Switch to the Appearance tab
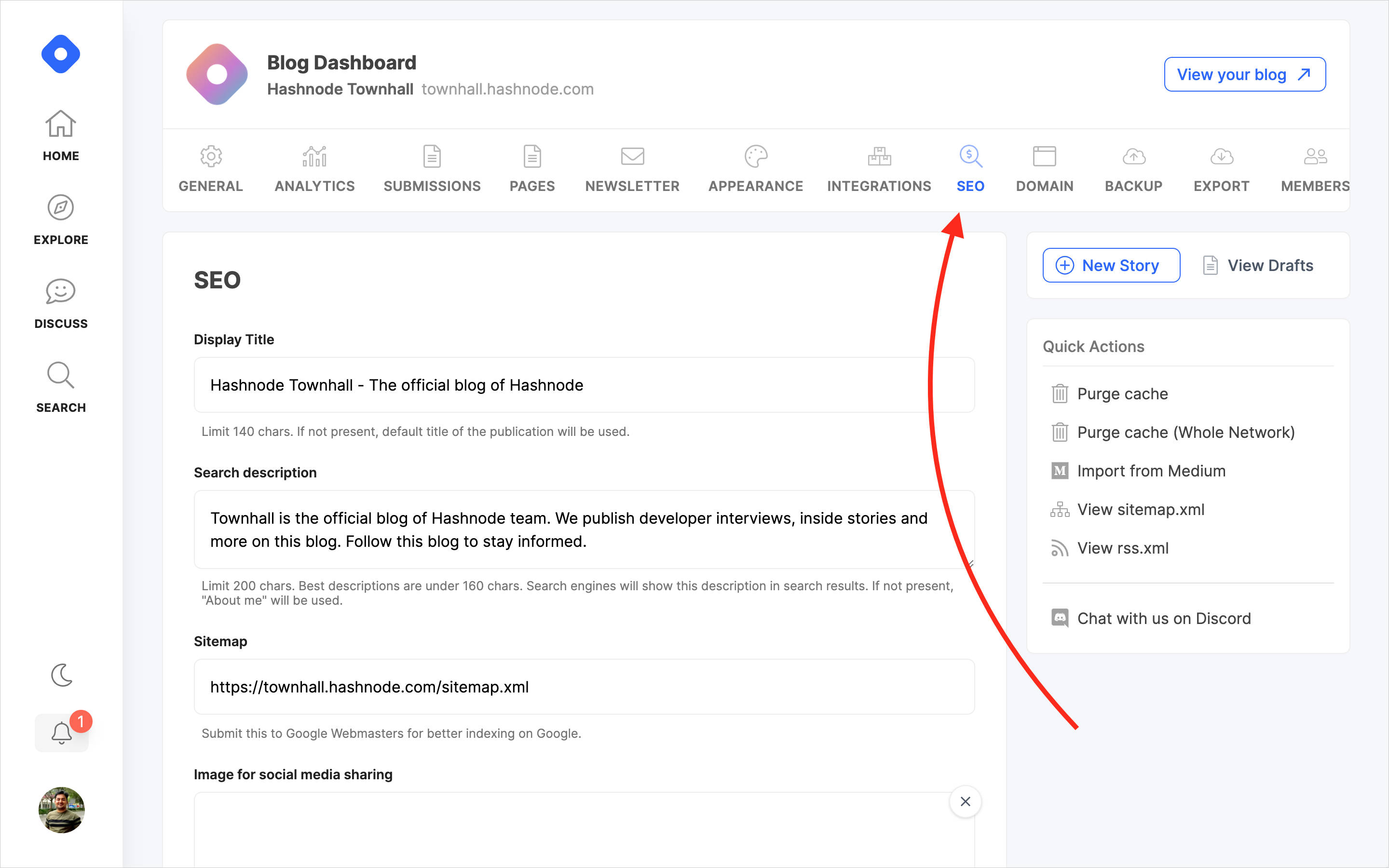Viewport: 1389px width, 868px height. point(755,169)
